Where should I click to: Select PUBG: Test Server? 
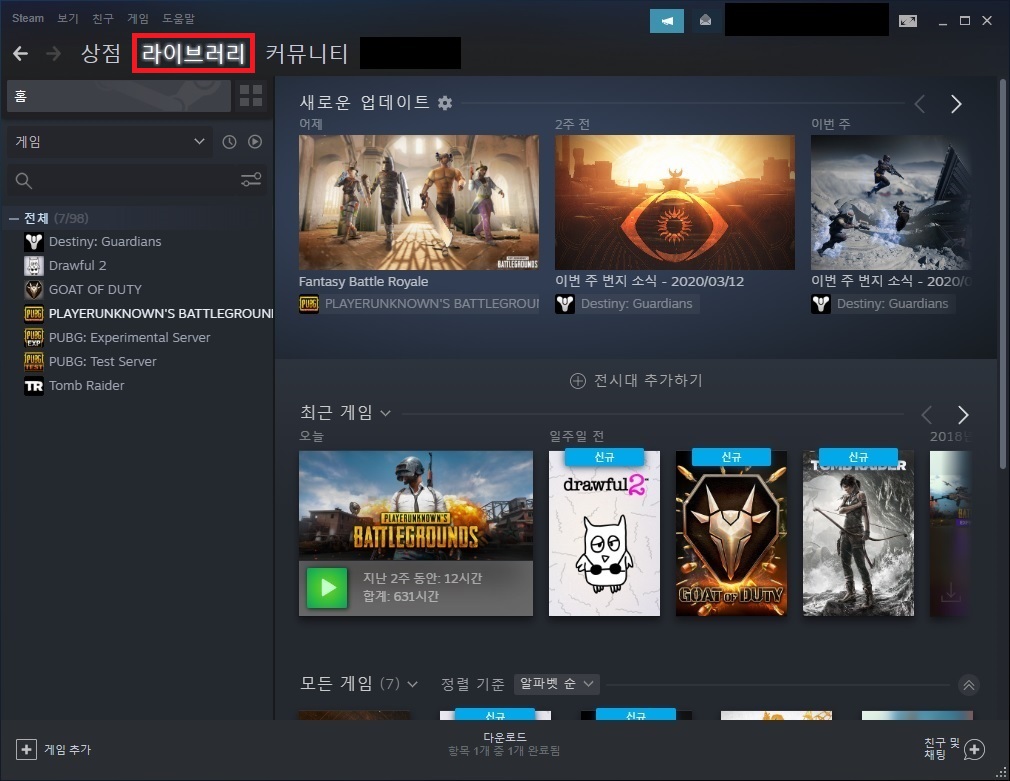tap(102, 362)
